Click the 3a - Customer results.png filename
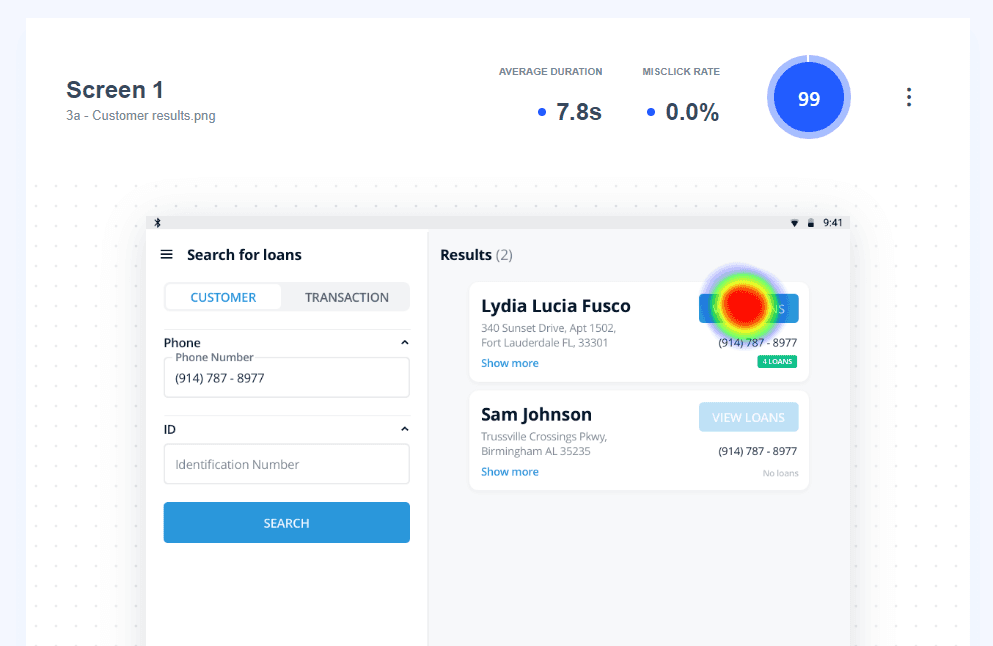The image size is (993, 646). pos(141,116)
